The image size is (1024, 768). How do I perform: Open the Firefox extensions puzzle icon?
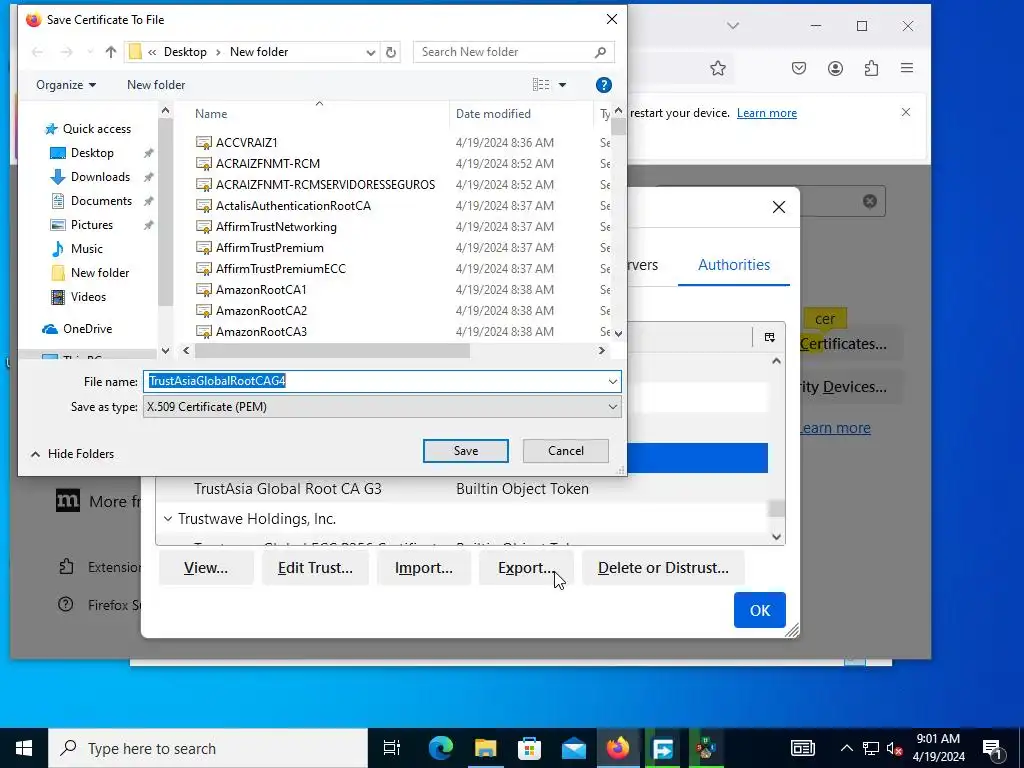(871, 69)
